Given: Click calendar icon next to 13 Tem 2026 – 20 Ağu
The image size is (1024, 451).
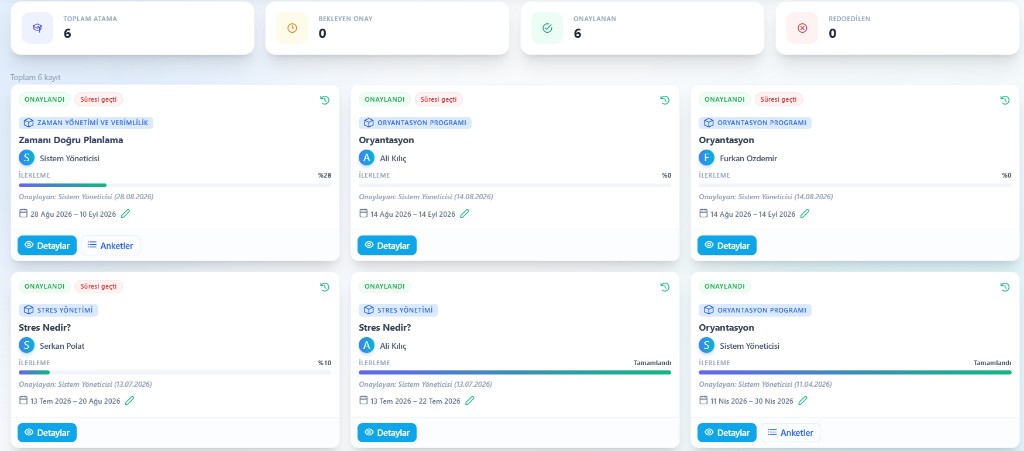Looking at the screenshot, I should (24, 400).
